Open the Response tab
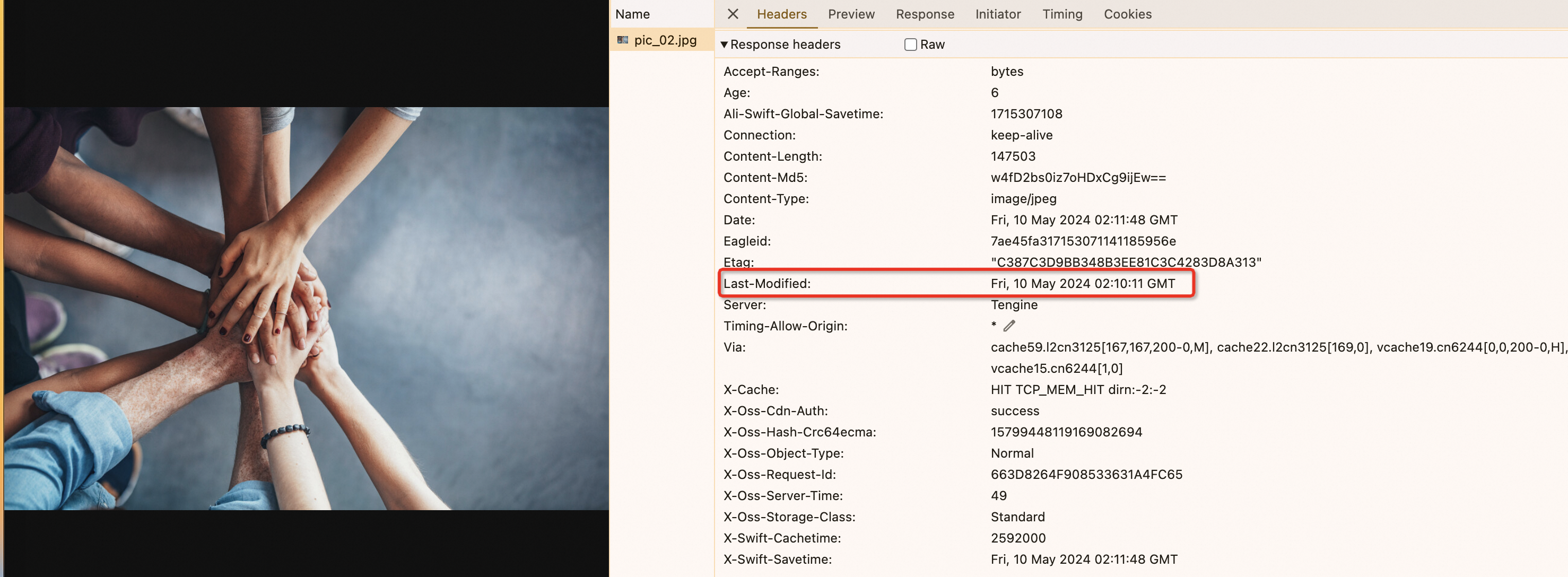This screenshot has height=577, width=1568. click(924, 14)
